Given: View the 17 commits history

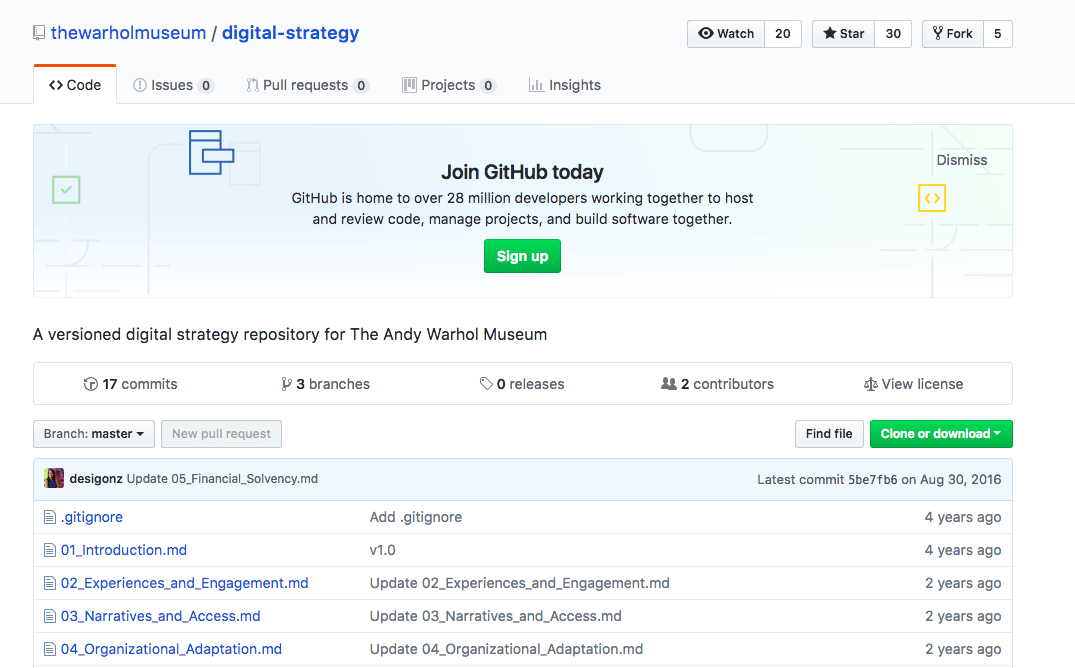Looking at the screenshot, I should pos(130,384).
